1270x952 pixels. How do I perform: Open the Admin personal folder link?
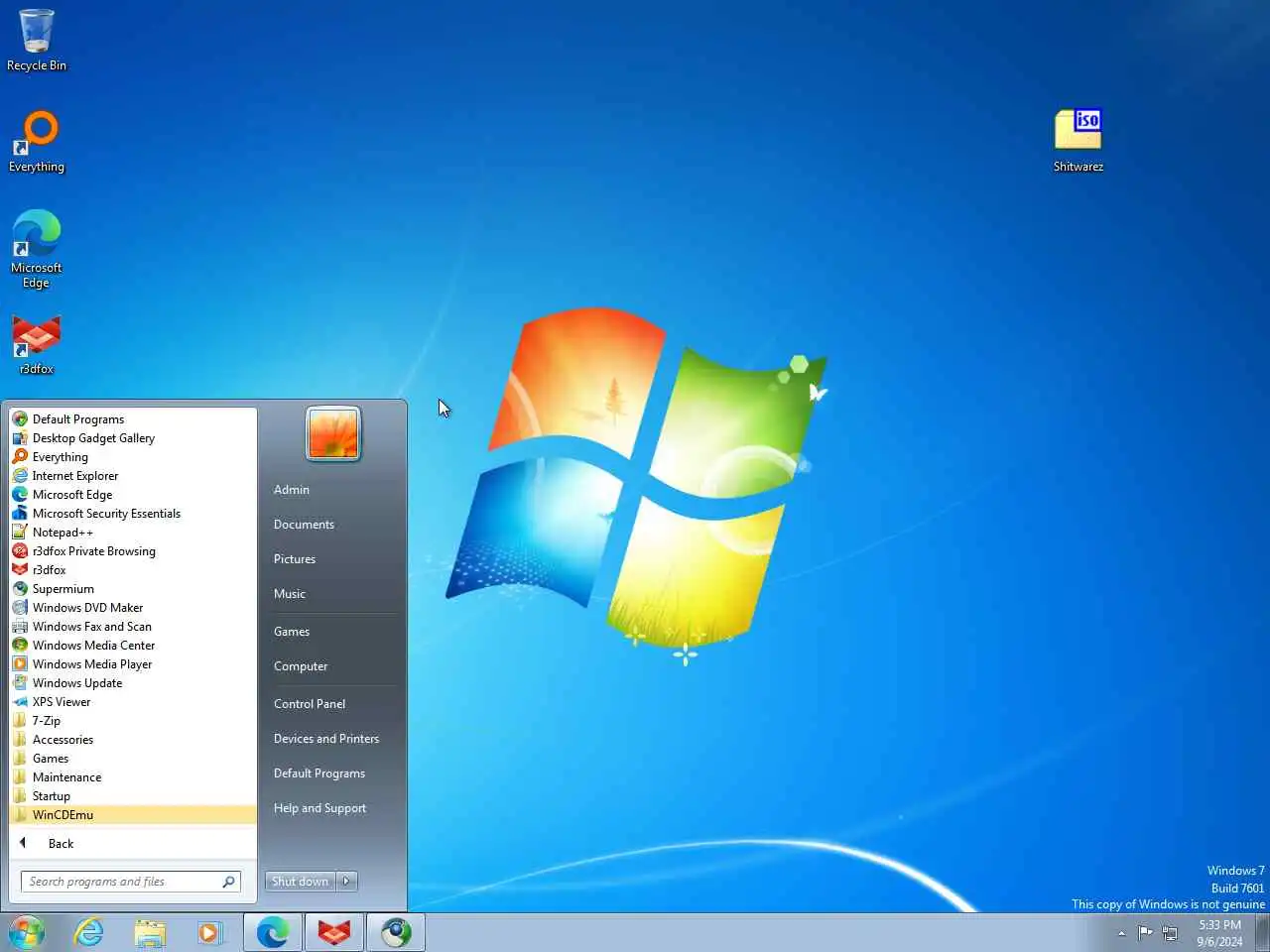click(x=333, y=490)
